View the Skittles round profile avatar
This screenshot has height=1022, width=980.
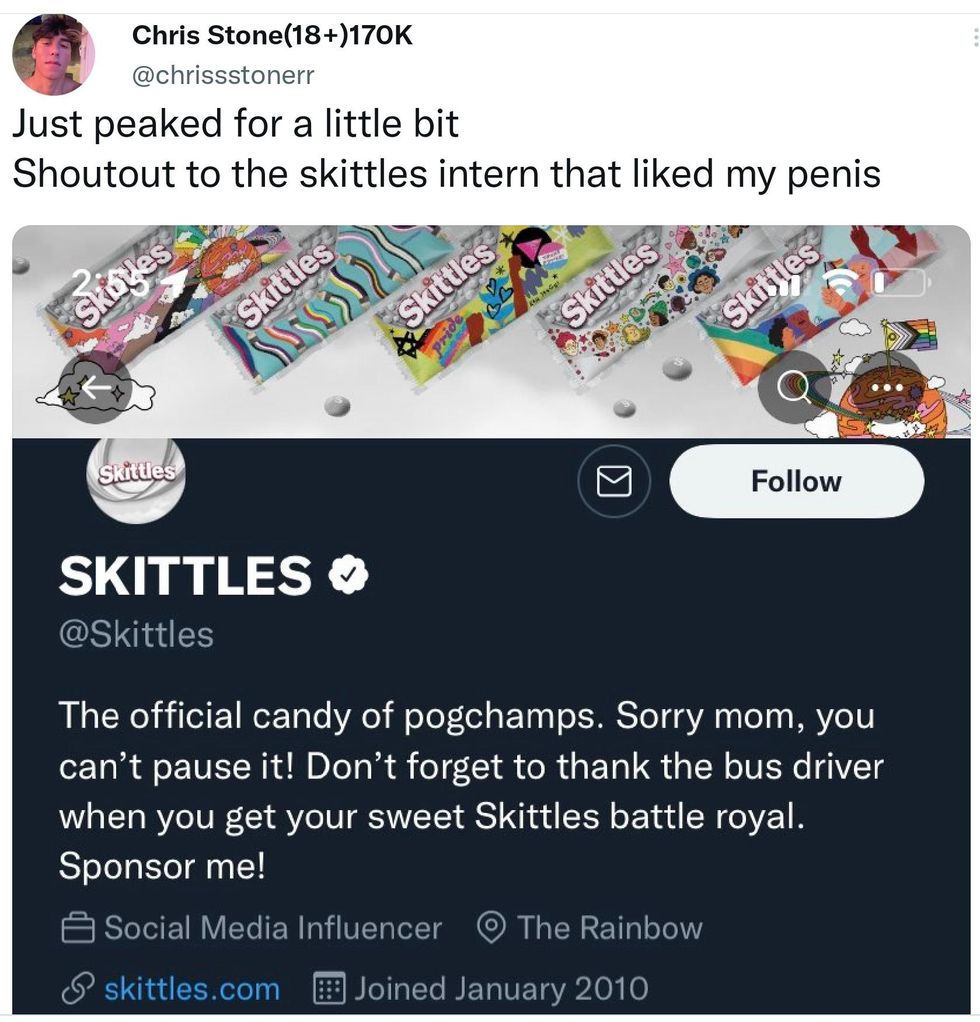135,478
